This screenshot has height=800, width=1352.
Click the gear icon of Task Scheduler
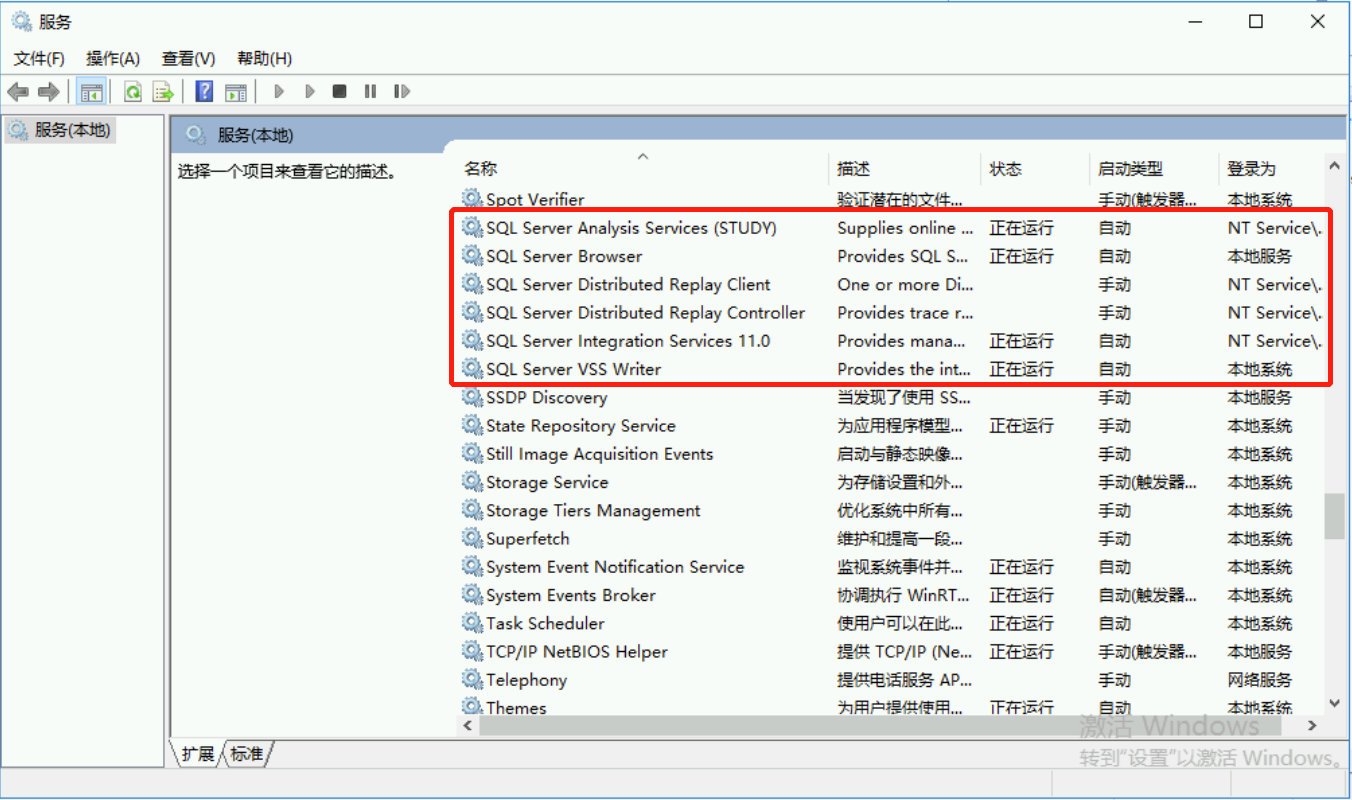click(x=472, y=623)
